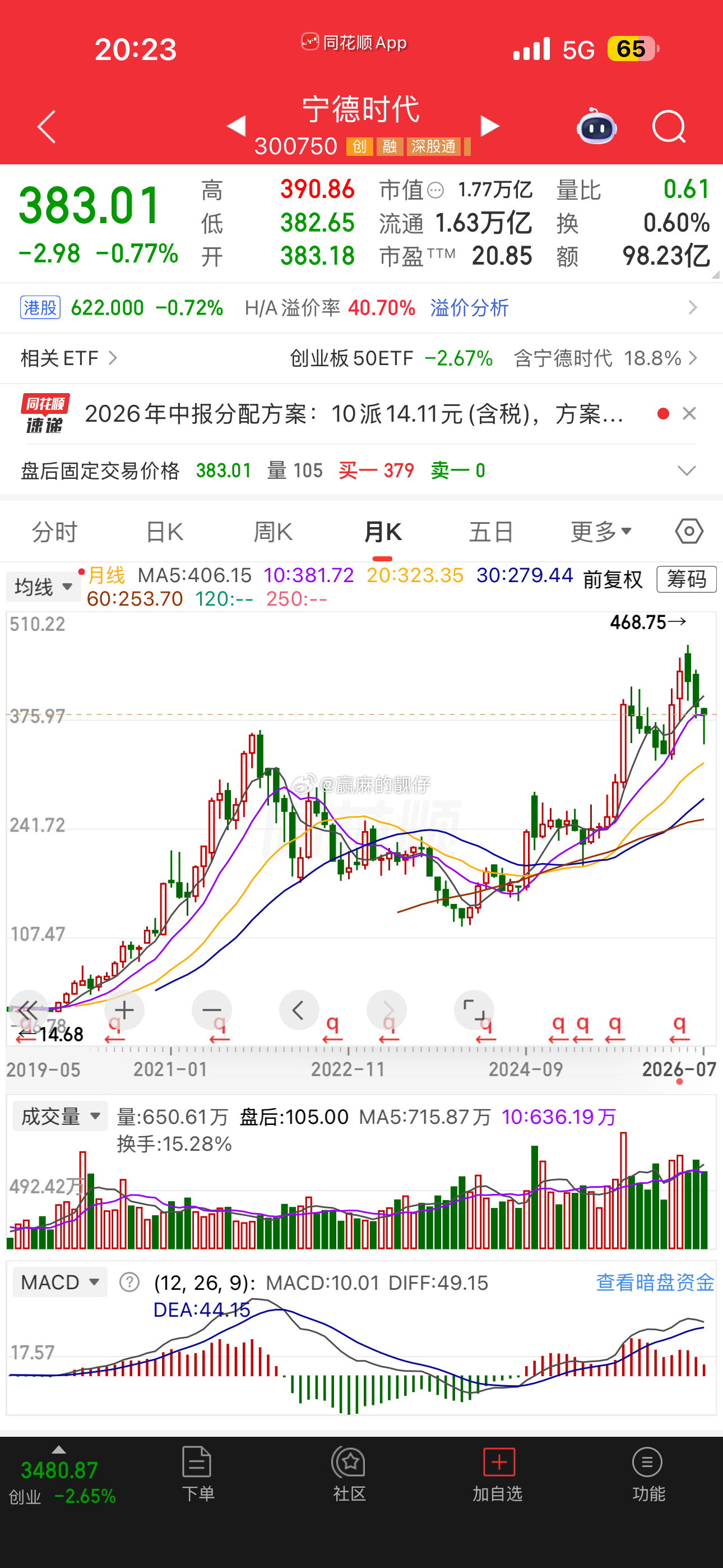Zoom in chart with plus button
This screenshot has height=1568, width=723.
coord(124,1010)
